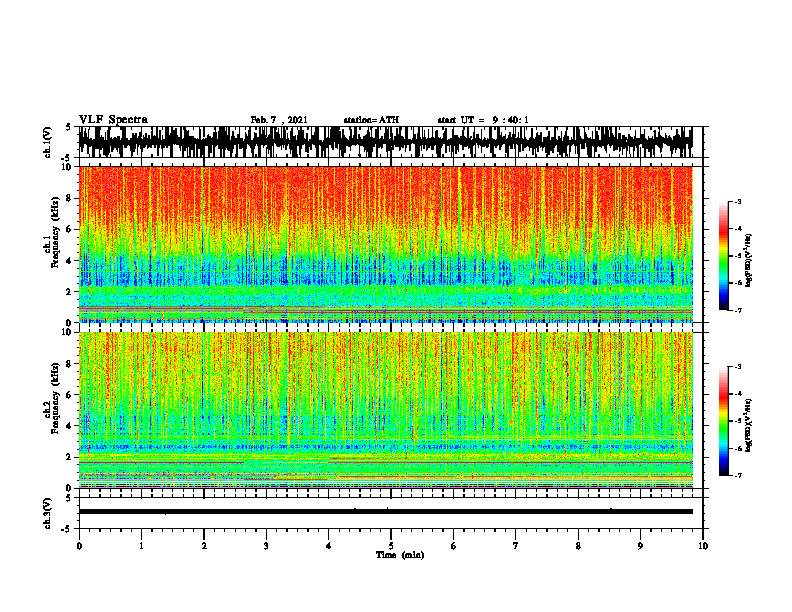Click time axis tick label '3'
Viewport: 792px width, 612px height.
[x=266, y=546]
